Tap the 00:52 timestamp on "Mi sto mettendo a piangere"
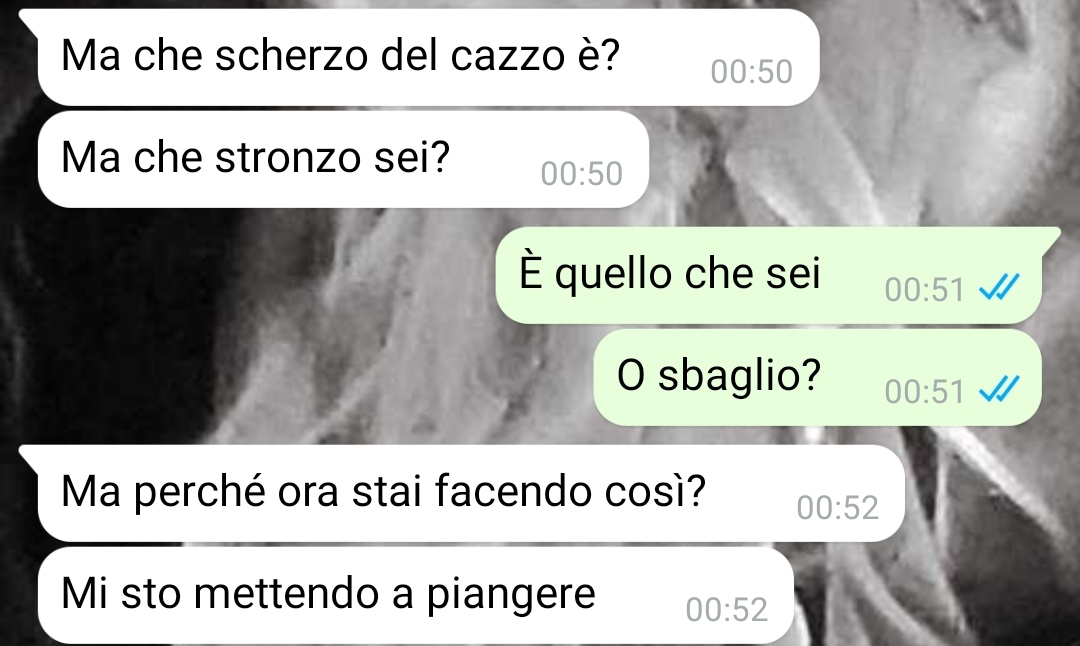 pos(727,609)
